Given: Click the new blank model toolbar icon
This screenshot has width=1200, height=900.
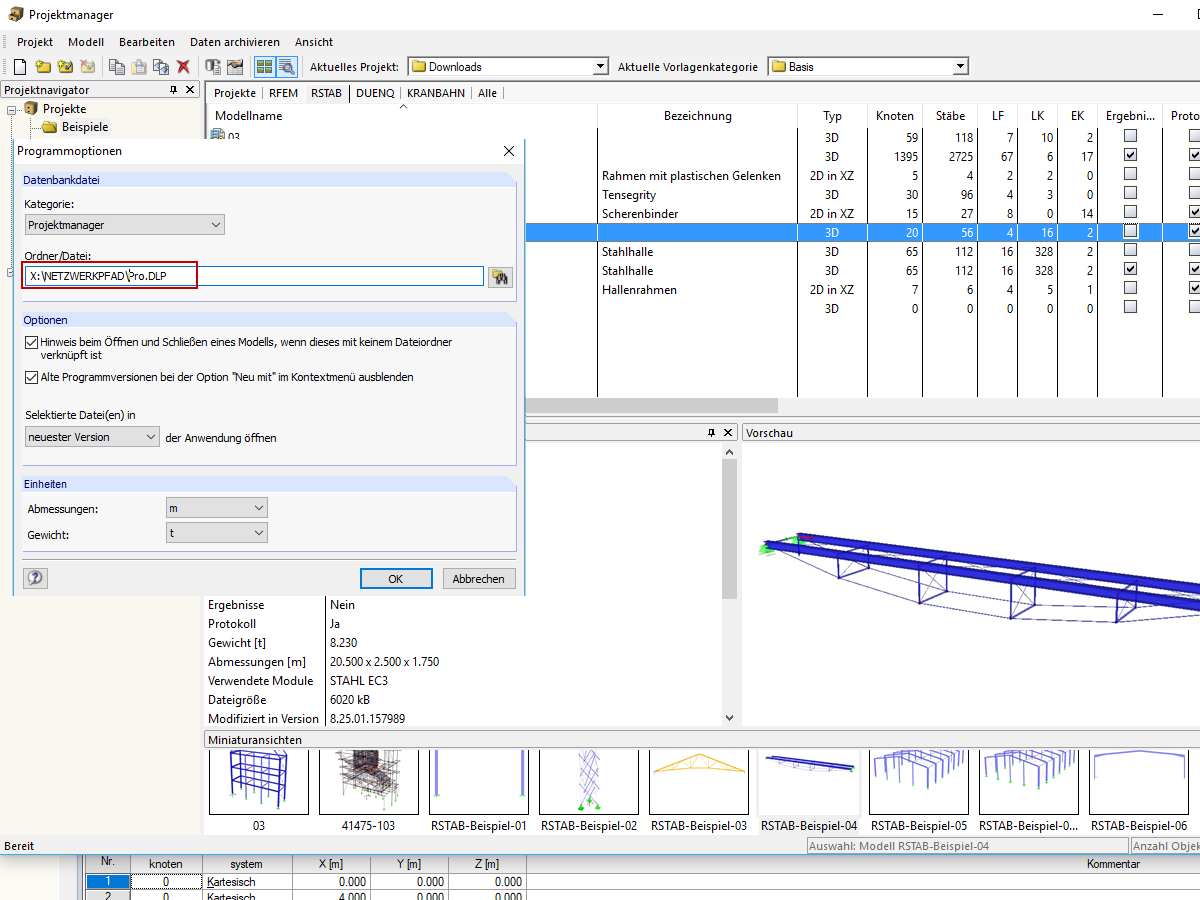Looking at the screenshot, I should [20, 67].
